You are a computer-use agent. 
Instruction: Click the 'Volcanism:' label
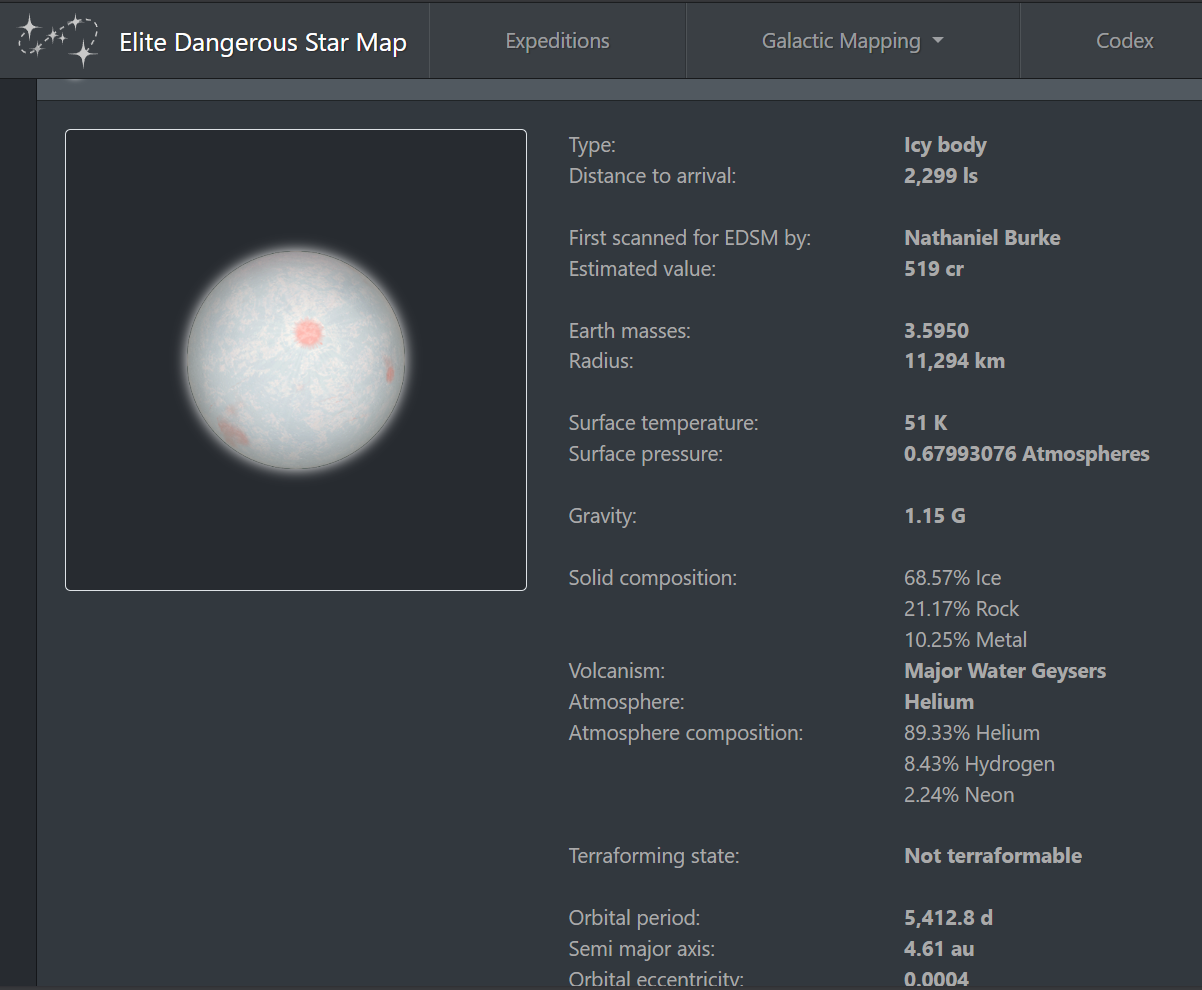click(x=616, y=671)
